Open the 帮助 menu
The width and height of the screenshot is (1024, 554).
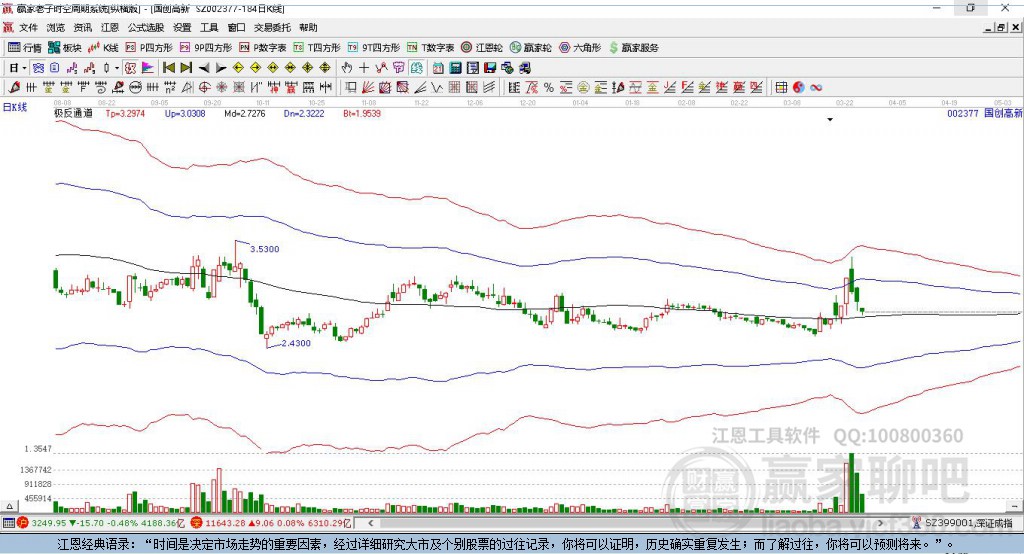[308, 27]
